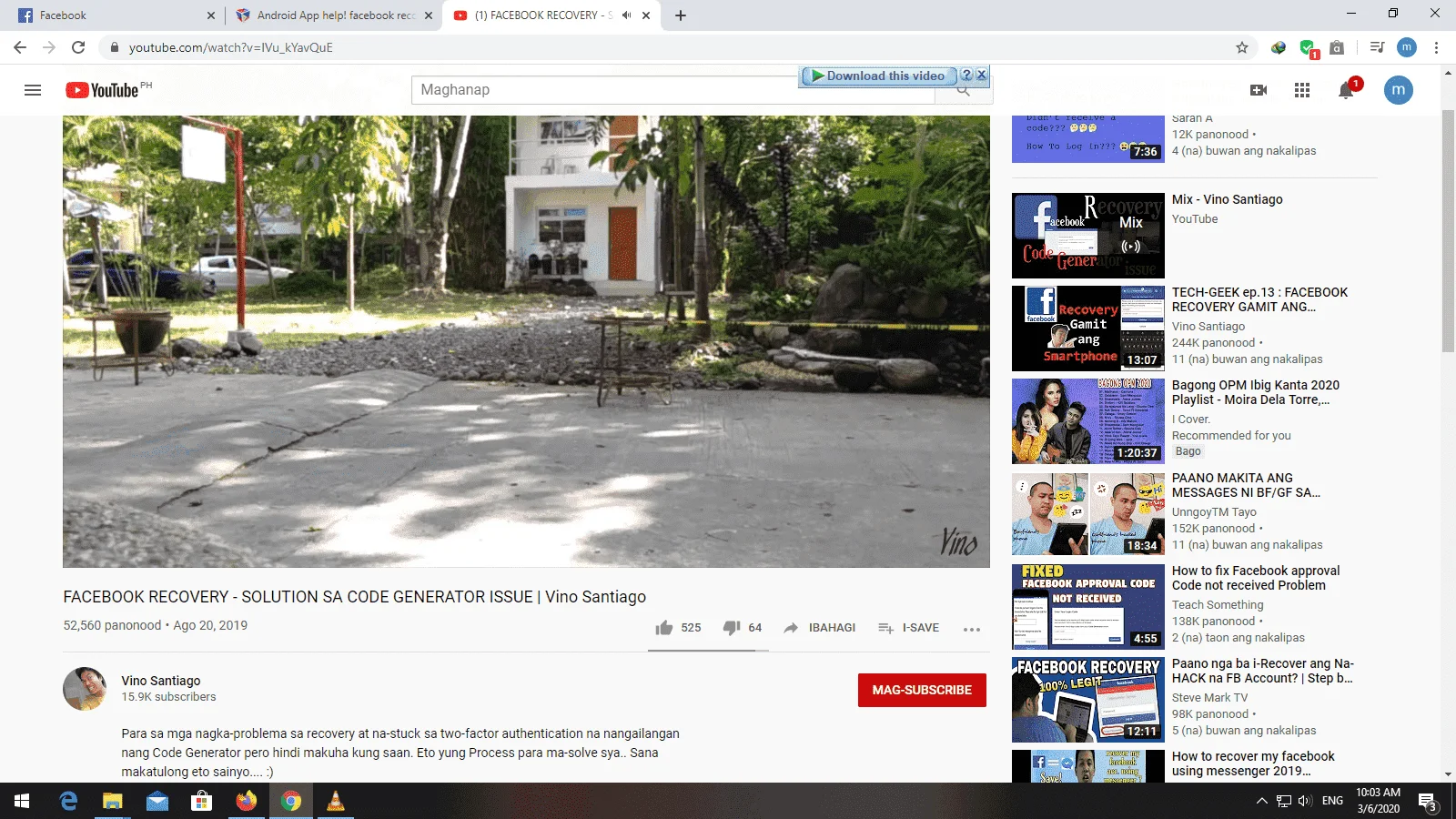Click the IBAHAGI share label
This screenshot has width=1456, height=819.
[x=832, y=628]
